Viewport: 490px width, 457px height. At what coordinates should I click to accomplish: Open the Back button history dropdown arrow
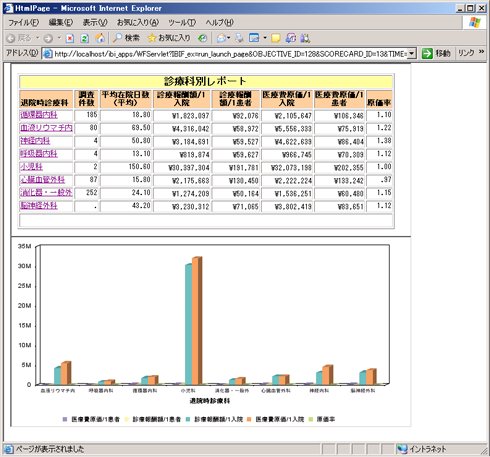click(38, 38)
